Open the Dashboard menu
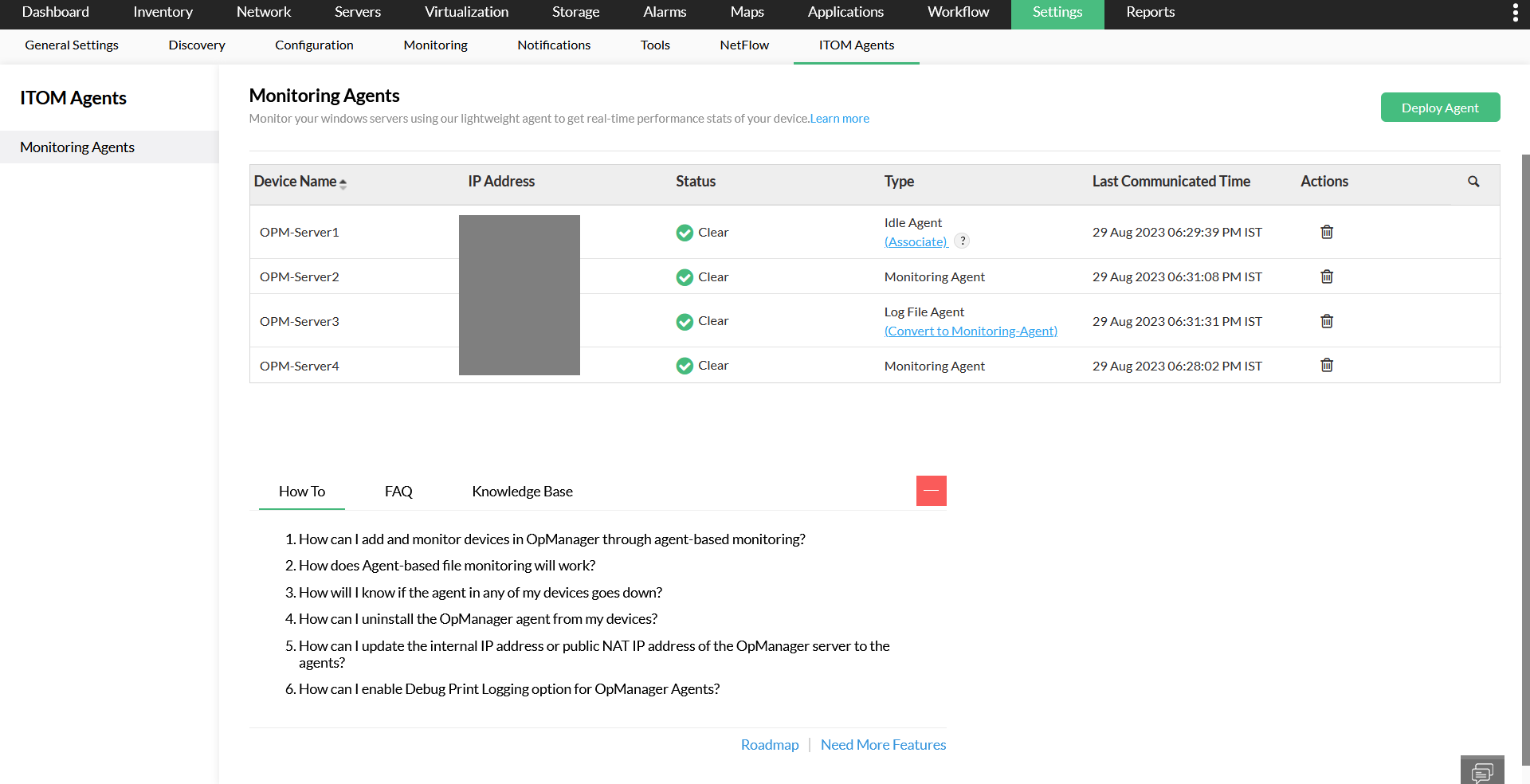This screenshot has width=1530, height=784. pyautogui.click(x=56, y=12)
